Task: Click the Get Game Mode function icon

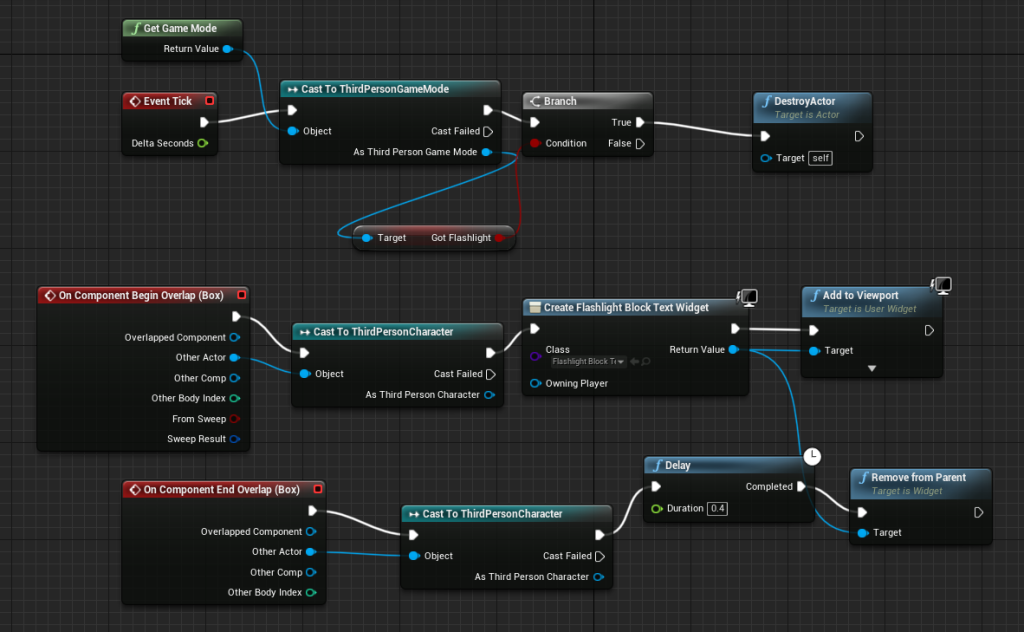Action: [x=135, y=29]
